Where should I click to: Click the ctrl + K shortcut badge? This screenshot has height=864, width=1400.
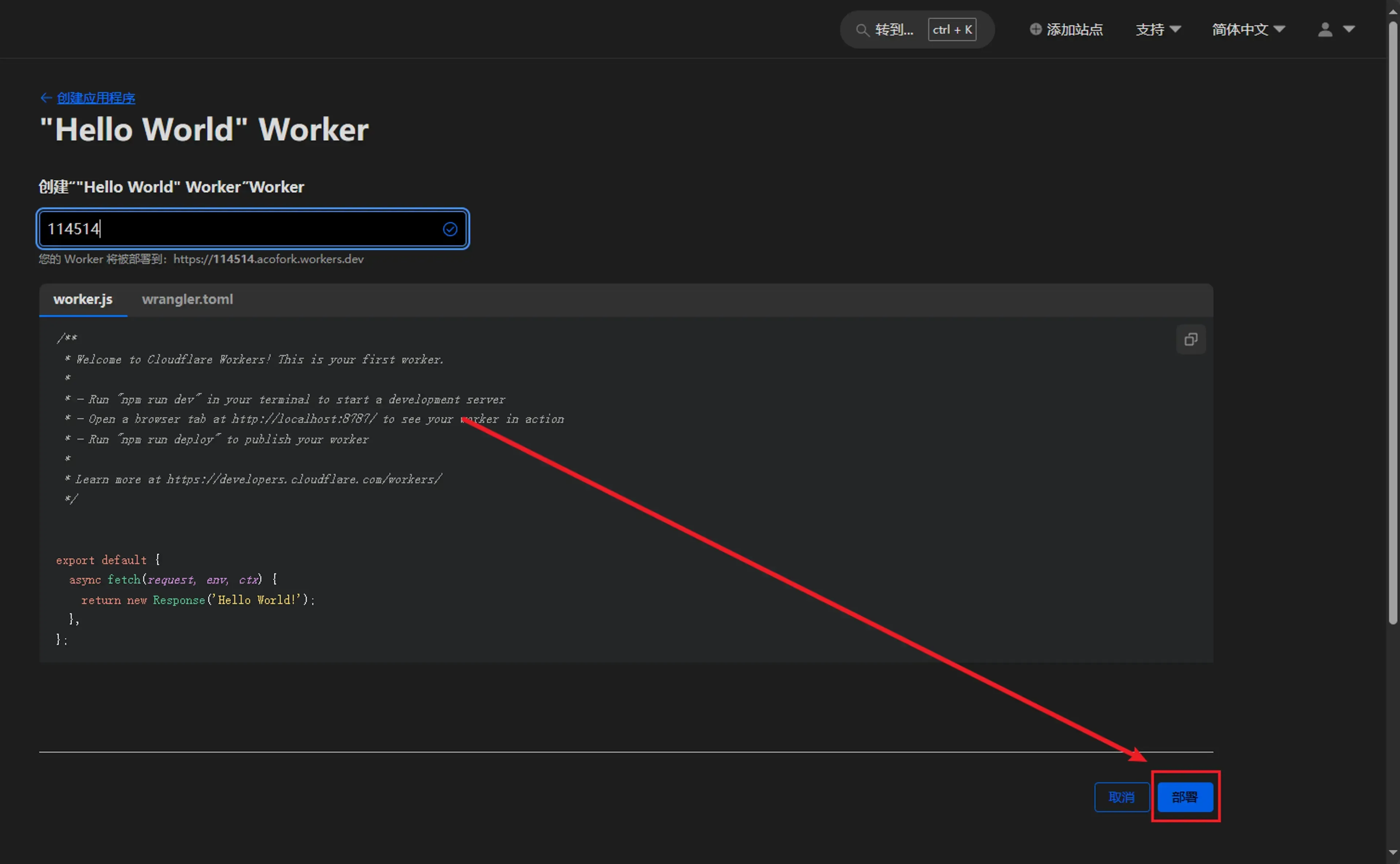tap(952, 30)
